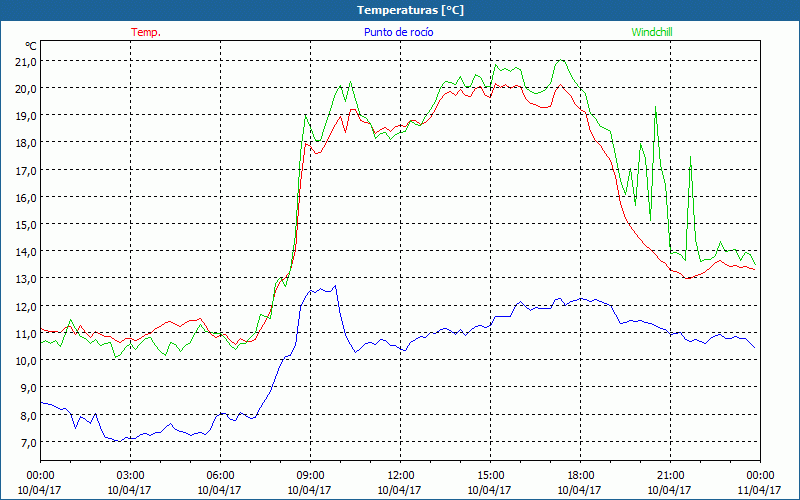Click the 'Temperaturas [°C]' chart title
This screenshot has width=800, height=500.
click(410, 10)
